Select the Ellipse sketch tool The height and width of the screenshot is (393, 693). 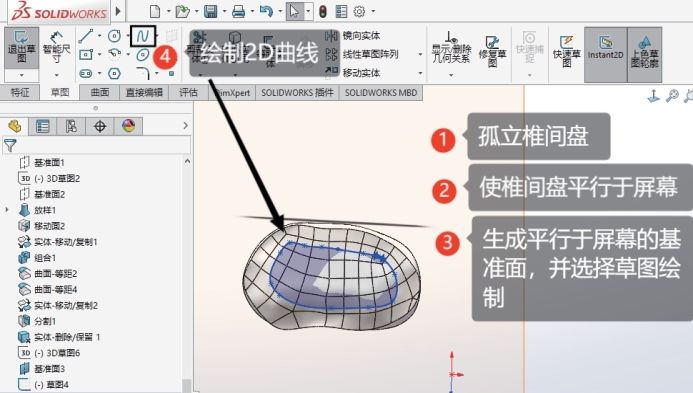click(x=143, y=55)
